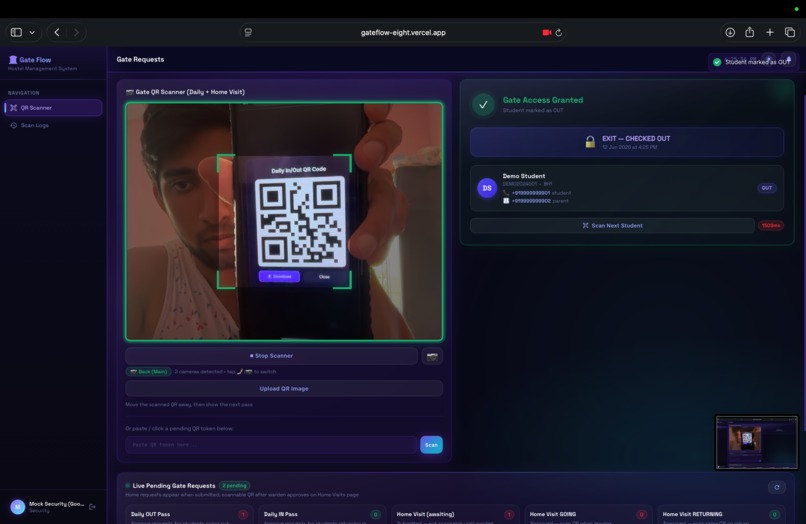Focus the gateflow-eight.vercel.app address bar
The height and width of the screenshot is (524, 806).
pos(403,32)
